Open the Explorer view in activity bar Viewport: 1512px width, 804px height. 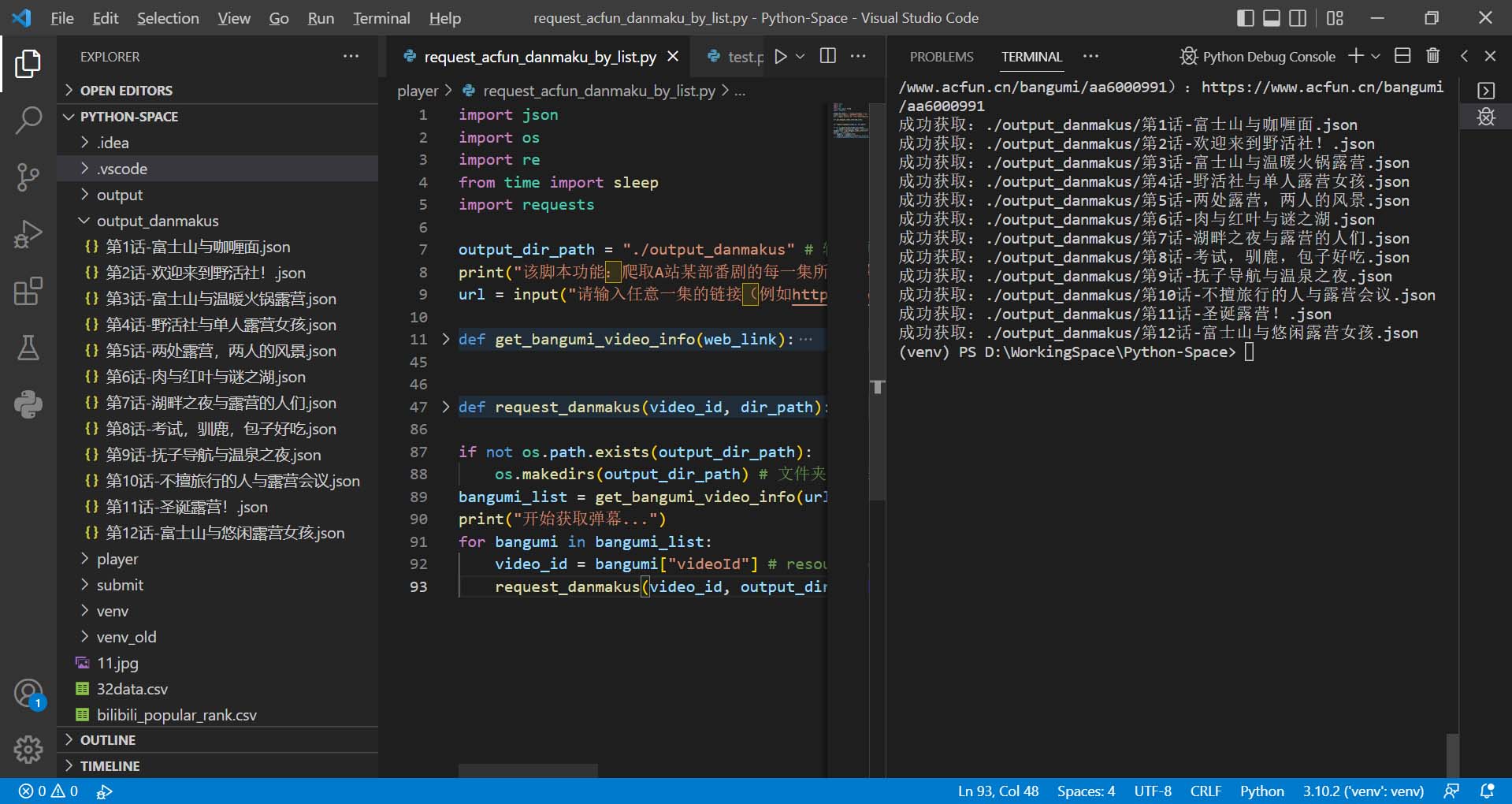pos(28,64)
